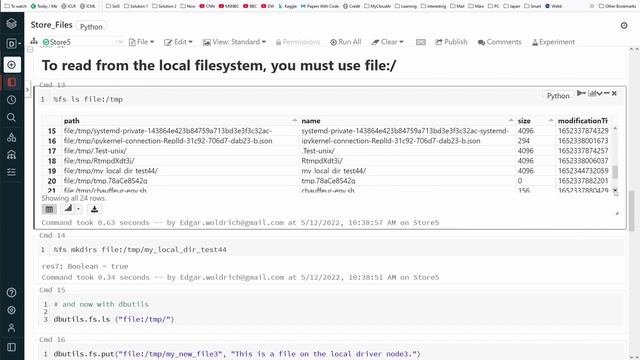This screenshot has width=640, height=360.
Task: Open the Help question mark icon
Action: 11,292
